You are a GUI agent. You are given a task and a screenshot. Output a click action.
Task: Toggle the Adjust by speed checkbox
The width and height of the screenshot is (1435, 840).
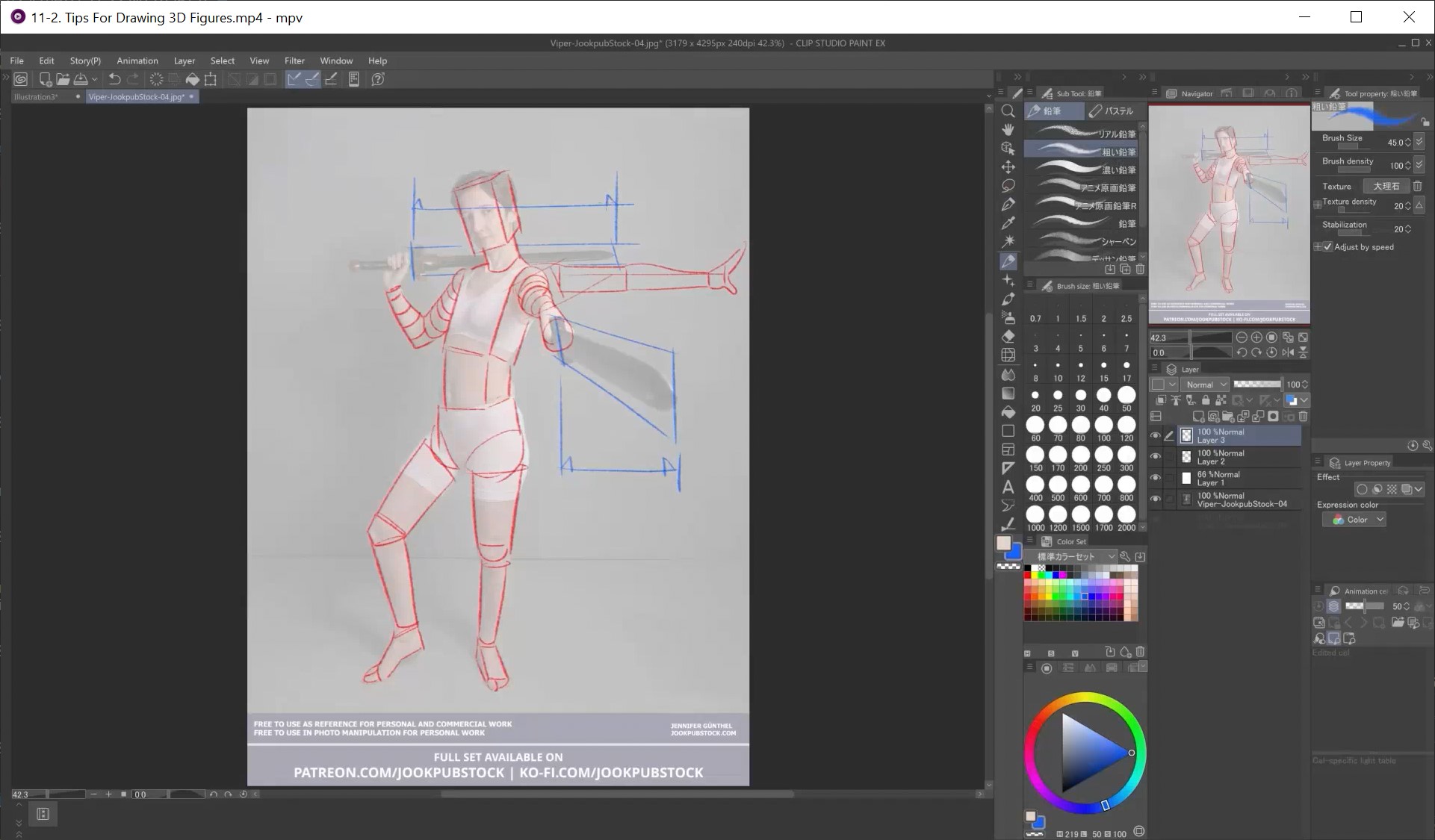tap(1327, 247)
